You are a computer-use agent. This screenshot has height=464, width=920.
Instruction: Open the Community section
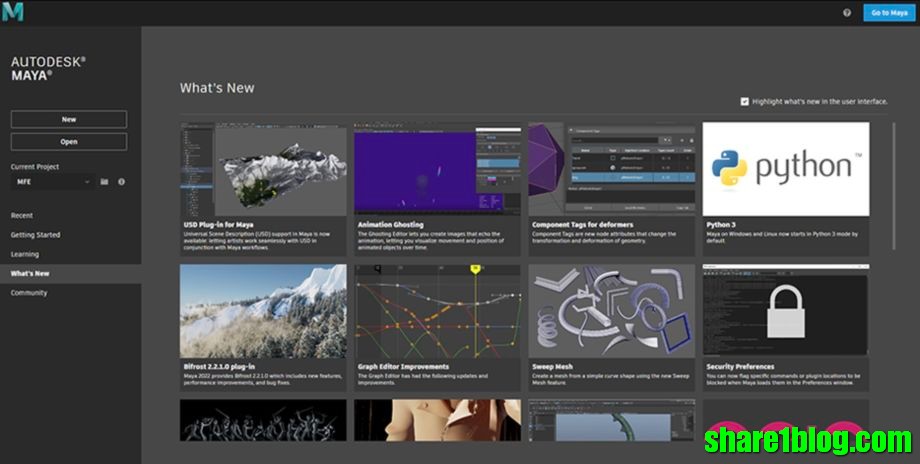click(x=29, y=293)
